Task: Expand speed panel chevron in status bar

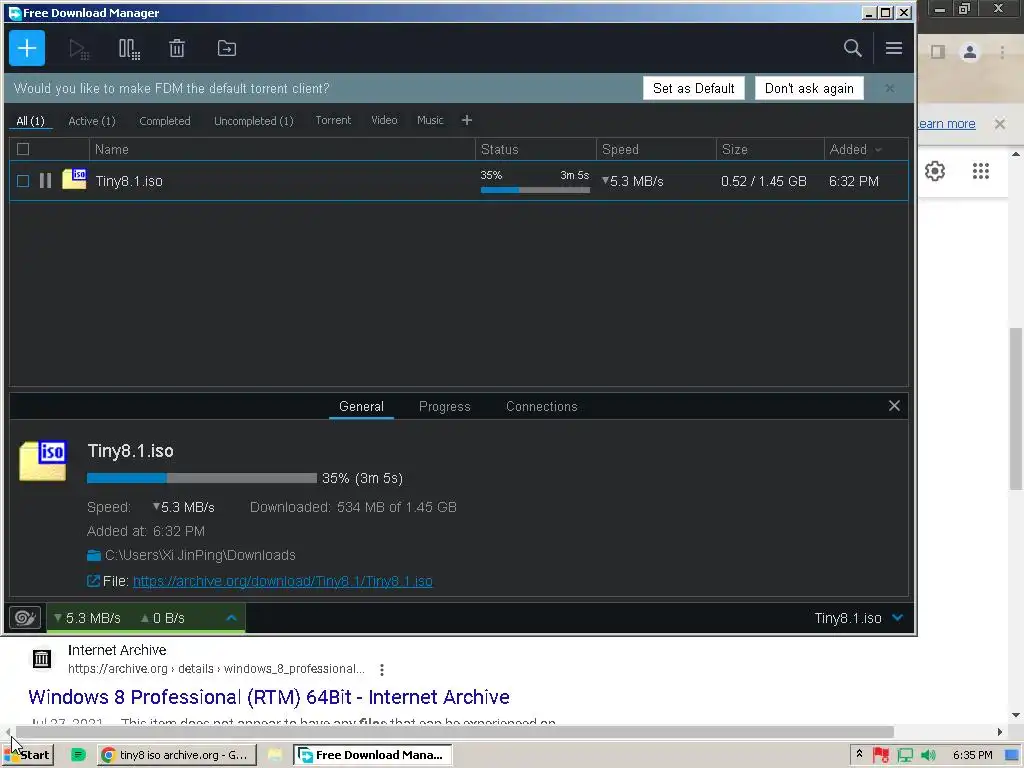Action: pos(231,618)
